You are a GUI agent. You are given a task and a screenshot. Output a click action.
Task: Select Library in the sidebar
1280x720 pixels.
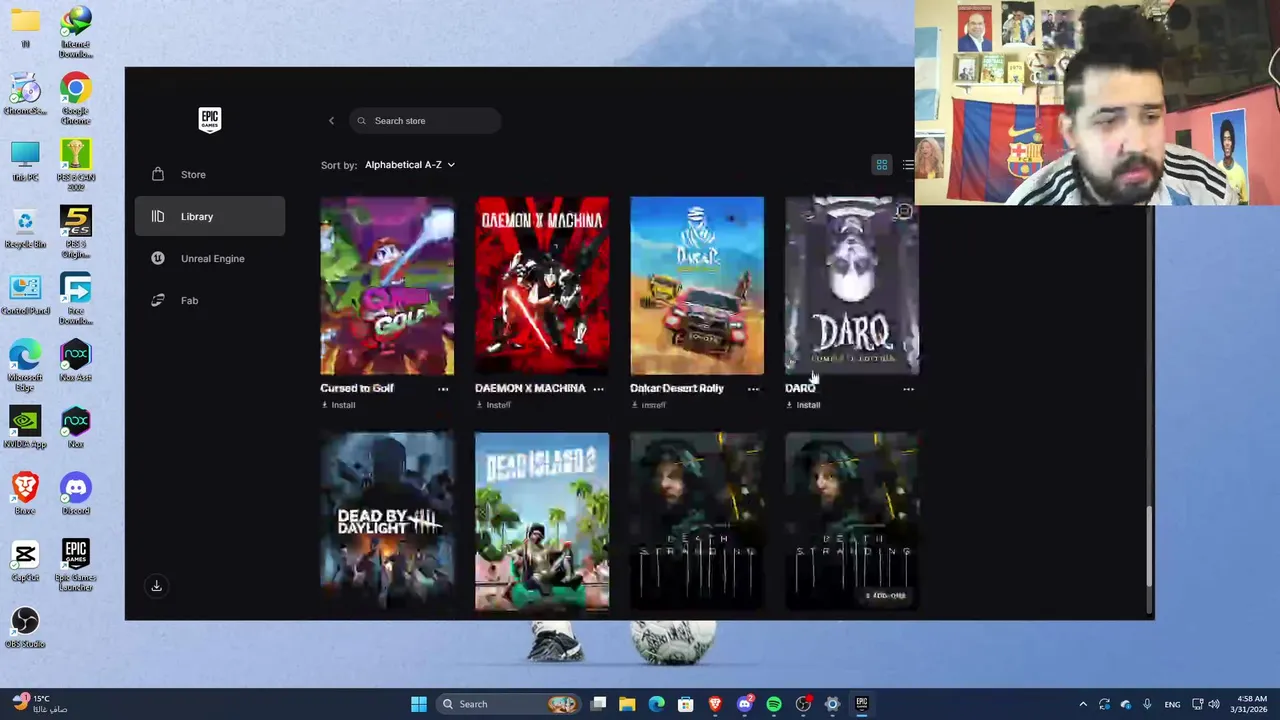click(210, 216)
